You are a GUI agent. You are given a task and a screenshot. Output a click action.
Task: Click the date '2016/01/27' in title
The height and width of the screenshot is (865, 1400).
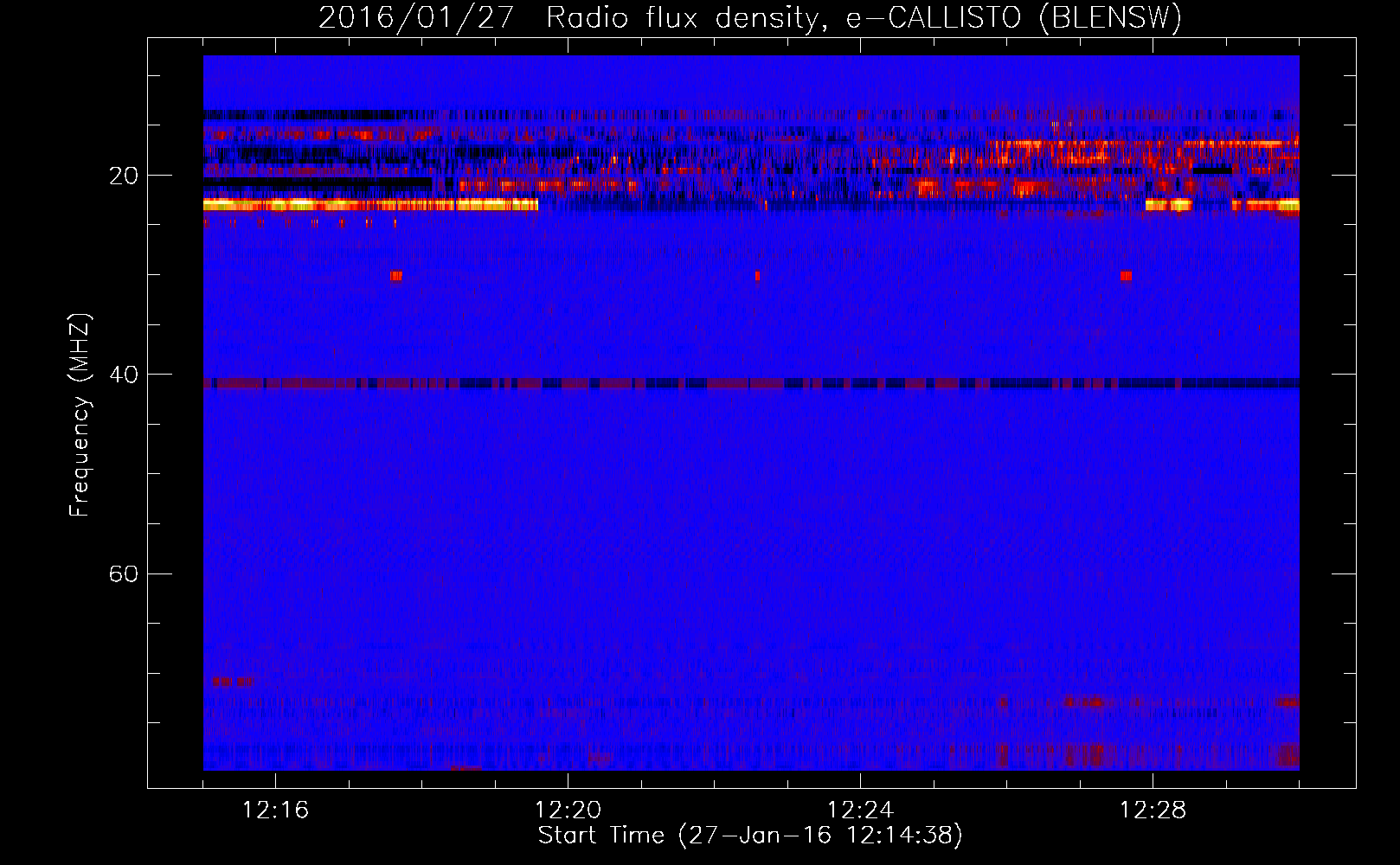pos(416,17)
